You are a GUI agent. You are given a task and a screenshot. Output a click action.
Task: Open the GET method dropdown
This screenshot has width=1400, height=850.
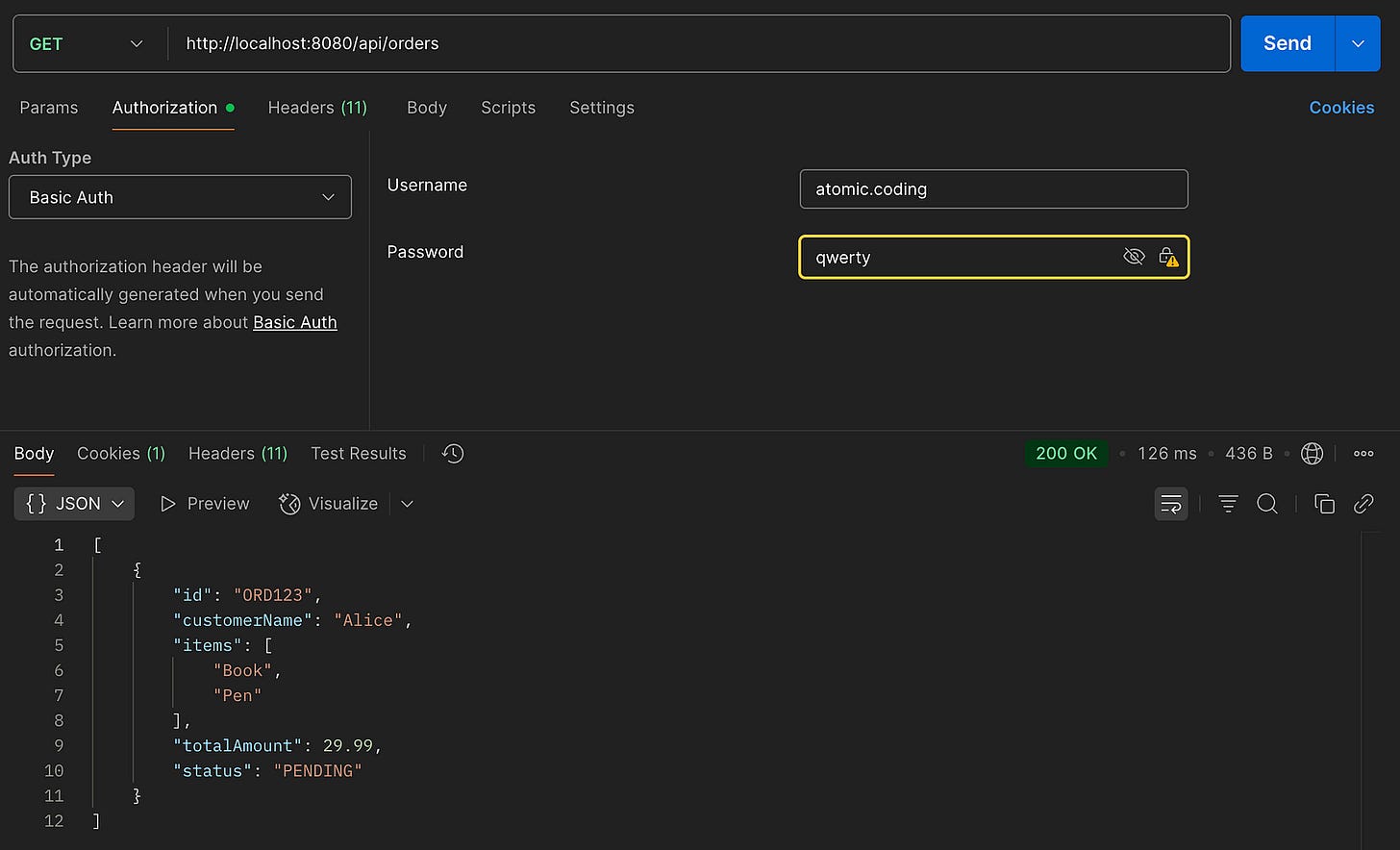point(87,44)
